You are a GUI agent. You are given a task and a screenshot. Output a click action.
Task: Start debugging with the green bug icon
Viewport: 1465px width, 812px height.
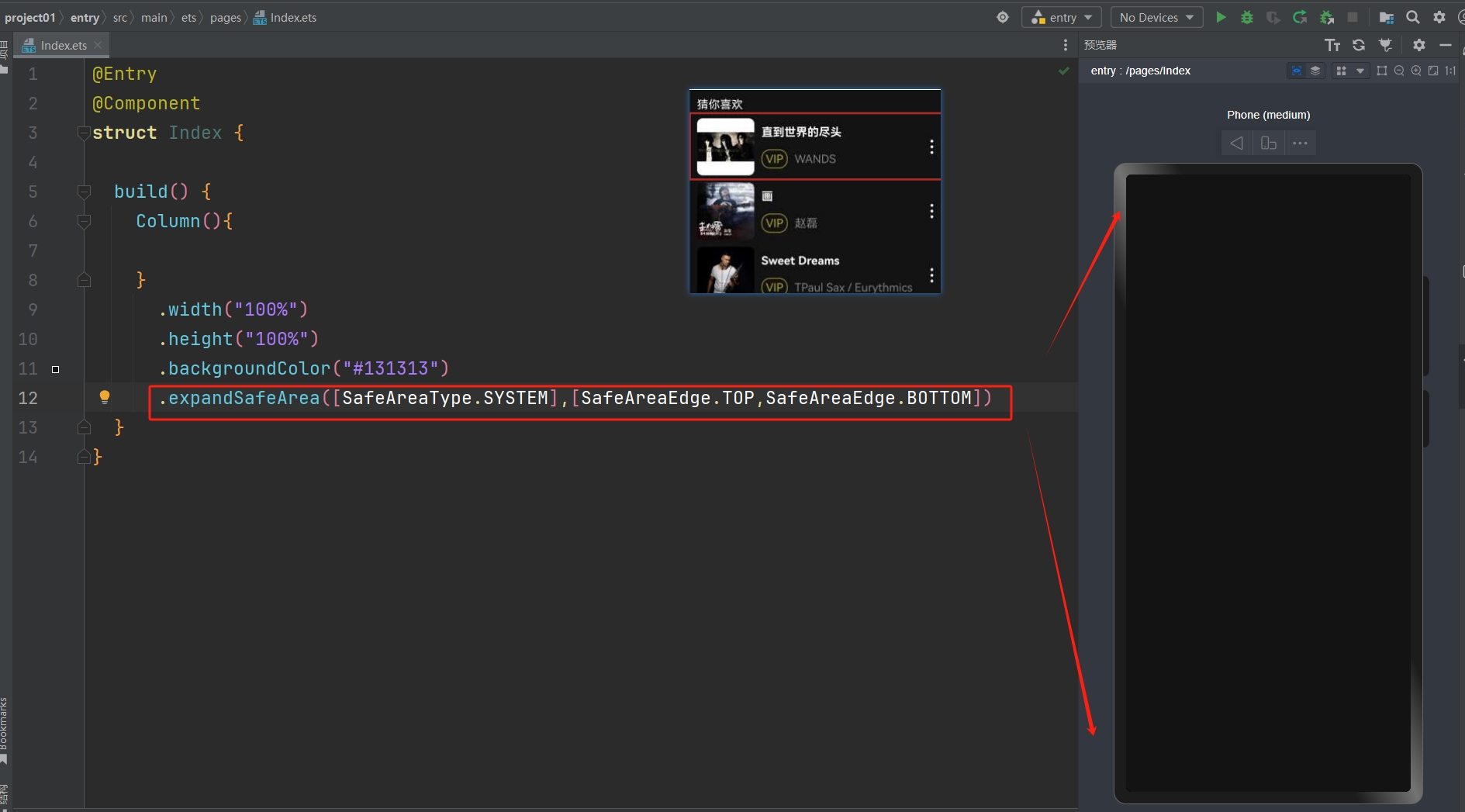[1247, 17]
